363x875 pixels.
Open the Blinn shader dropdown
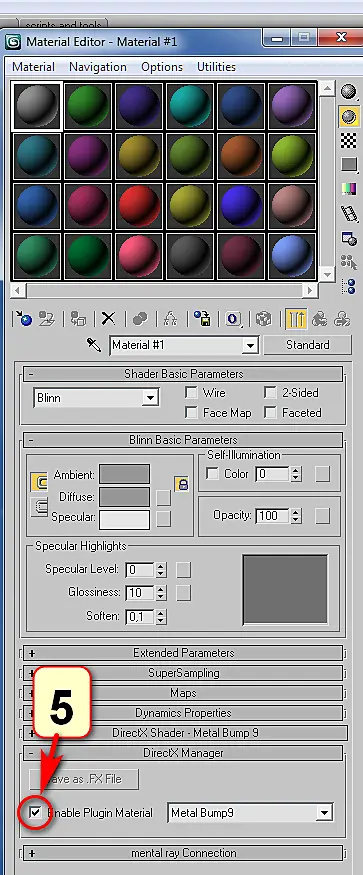tap(96, 398)
